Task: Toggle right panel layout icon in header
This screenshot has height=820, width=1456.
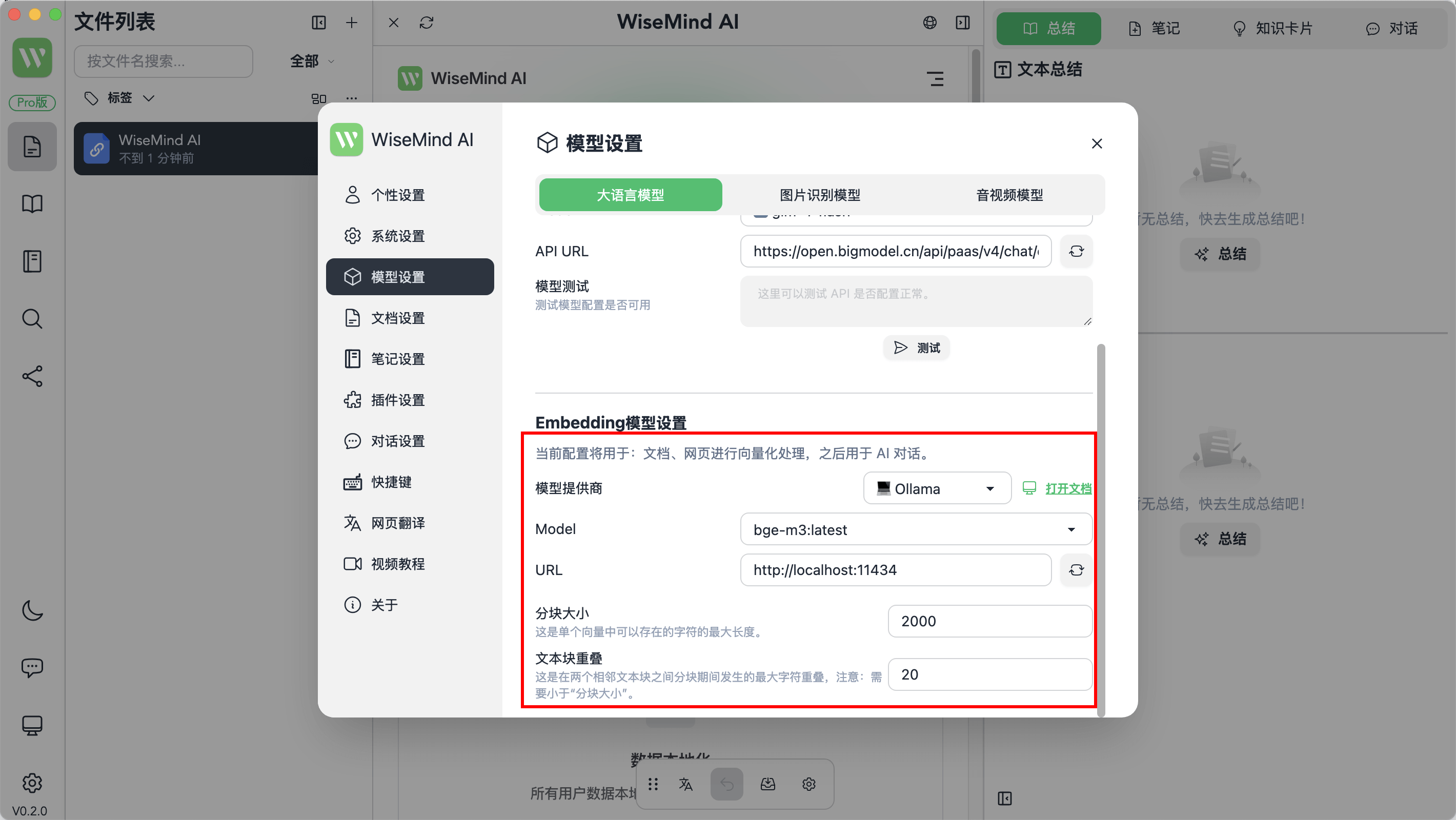Action: tap(963, 23)
